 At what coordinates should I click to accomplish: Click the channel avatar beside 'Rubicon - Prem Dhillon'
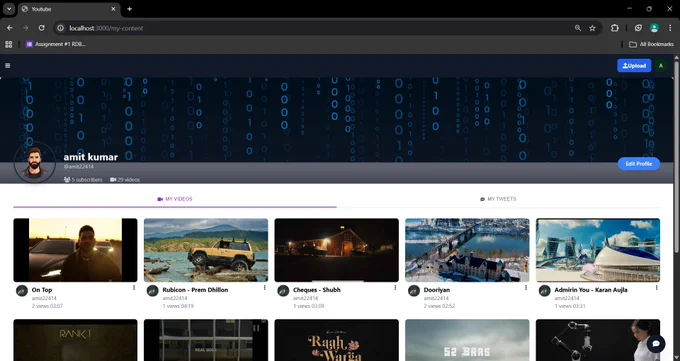point(152,291)
